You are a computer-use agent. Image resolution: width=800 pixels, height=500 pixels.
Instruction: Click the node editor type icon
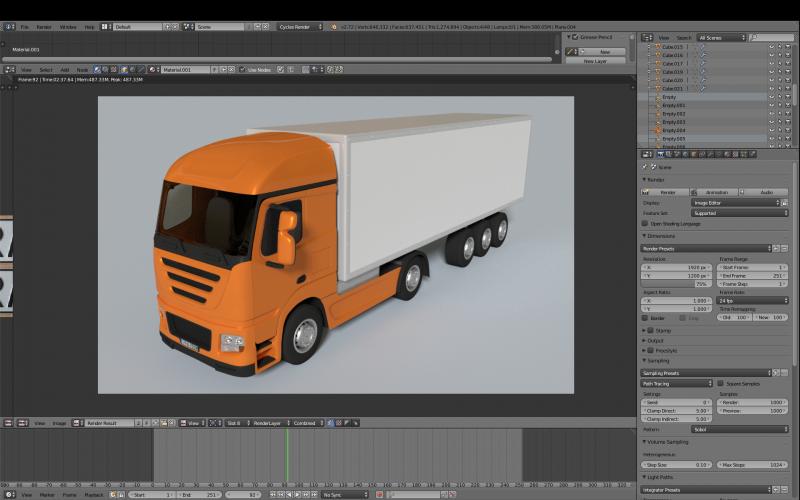point(9,69)
